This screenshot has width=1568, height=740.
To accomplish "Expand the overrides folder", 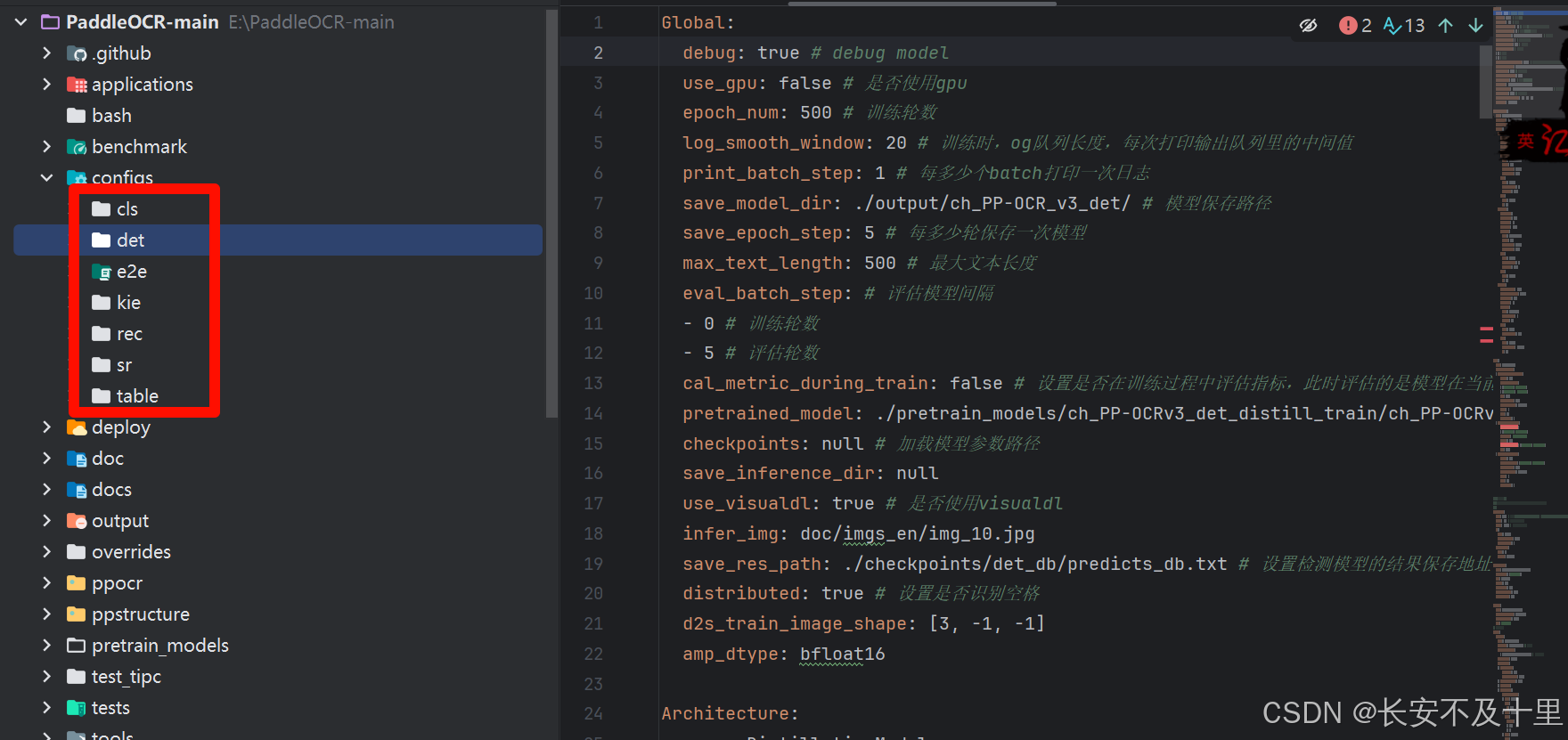I will [x=46, y=552].
